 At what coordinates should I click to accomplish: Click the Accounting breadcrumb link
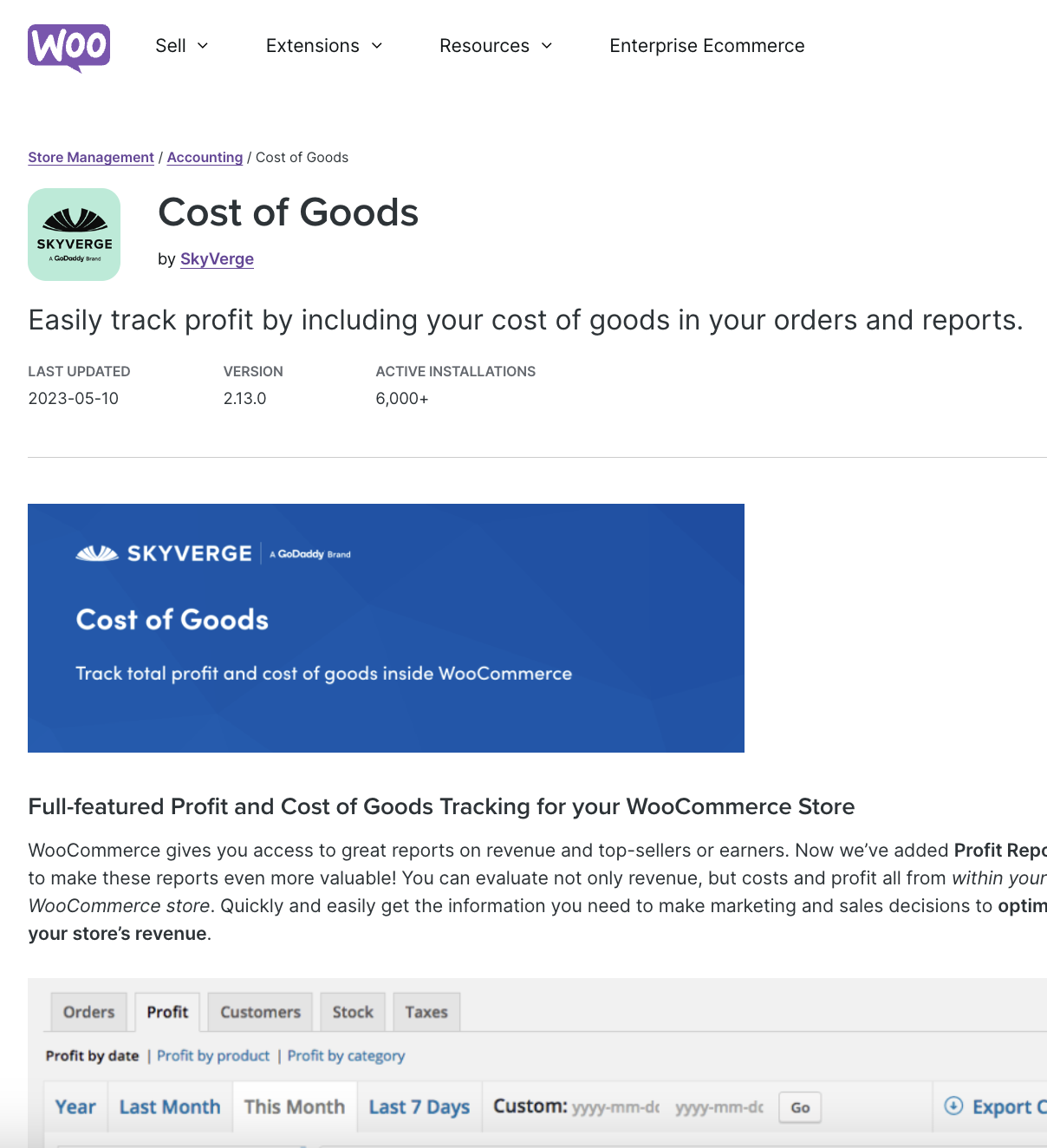[x=205, y=157]
